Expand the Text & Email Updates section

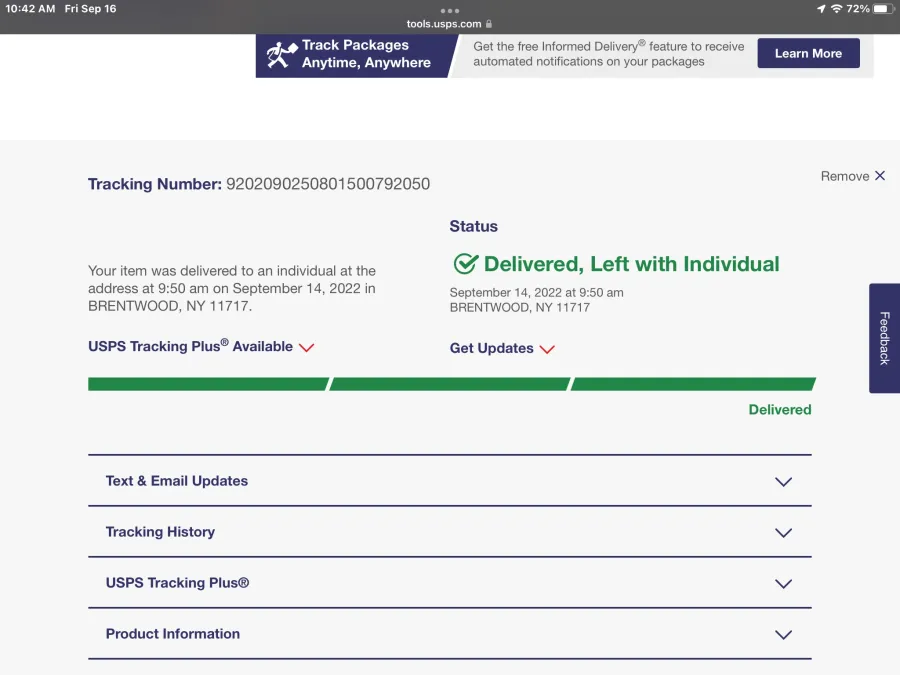[x=783, y=481]
